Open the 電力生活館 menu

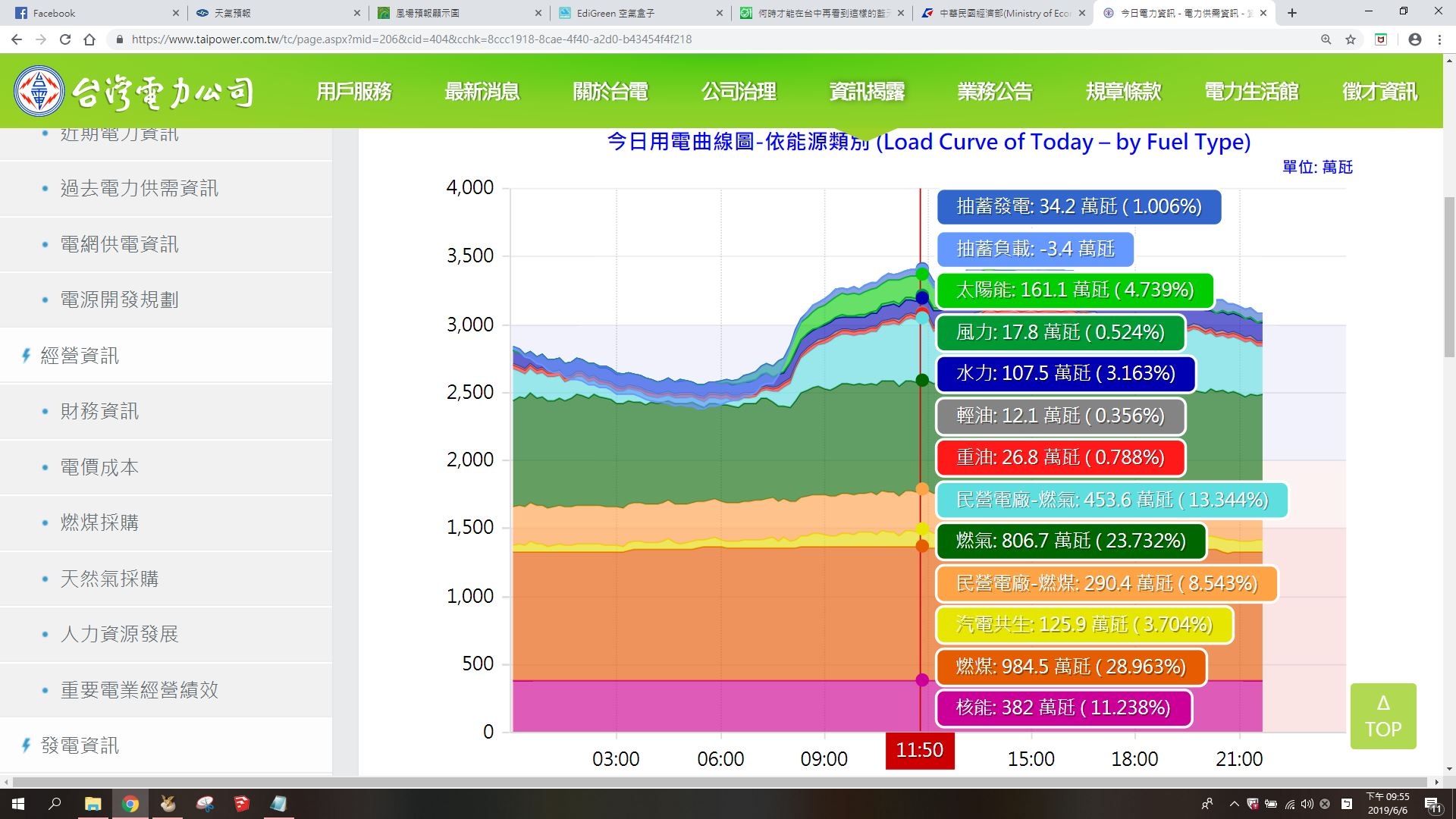click(1251, 92)
